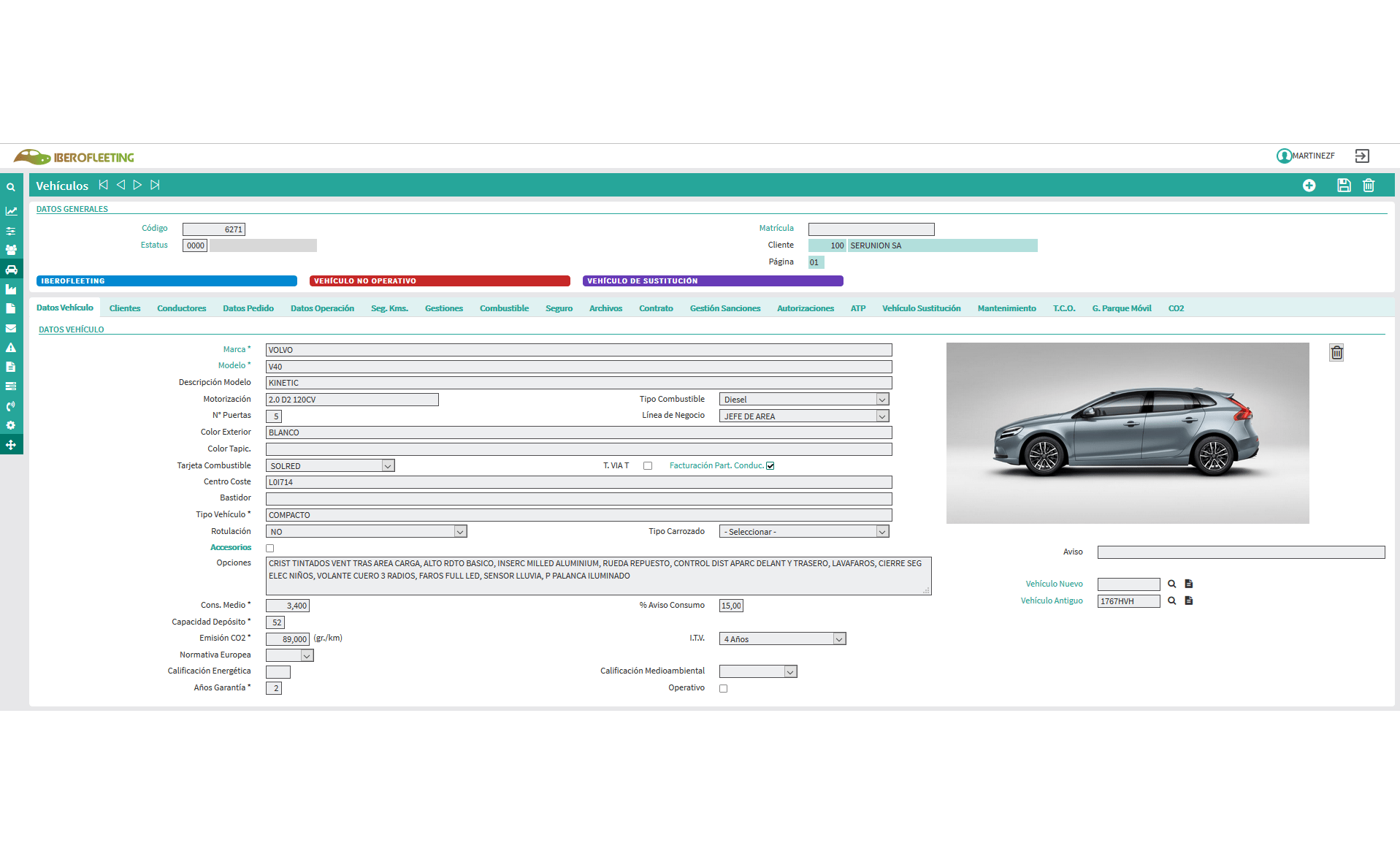The image size is (1400, 854).
Task: Go to the first vehicle record
Action: point(104,185)
